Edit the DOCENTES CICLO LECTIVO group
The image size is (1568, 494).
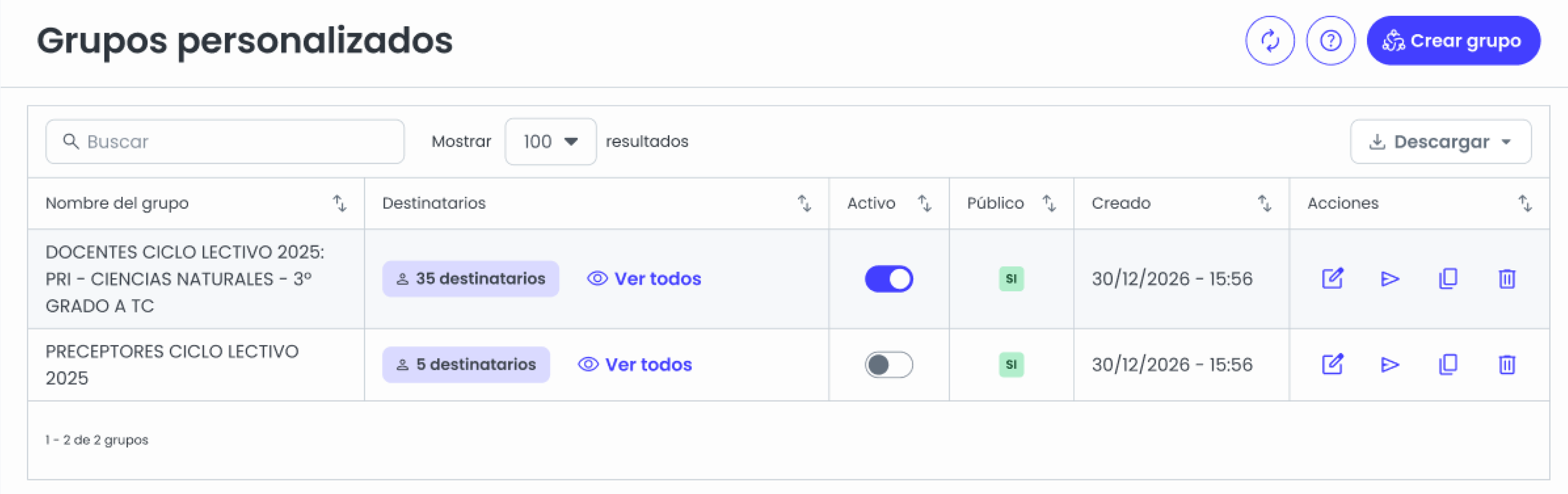click(1332, 279)
